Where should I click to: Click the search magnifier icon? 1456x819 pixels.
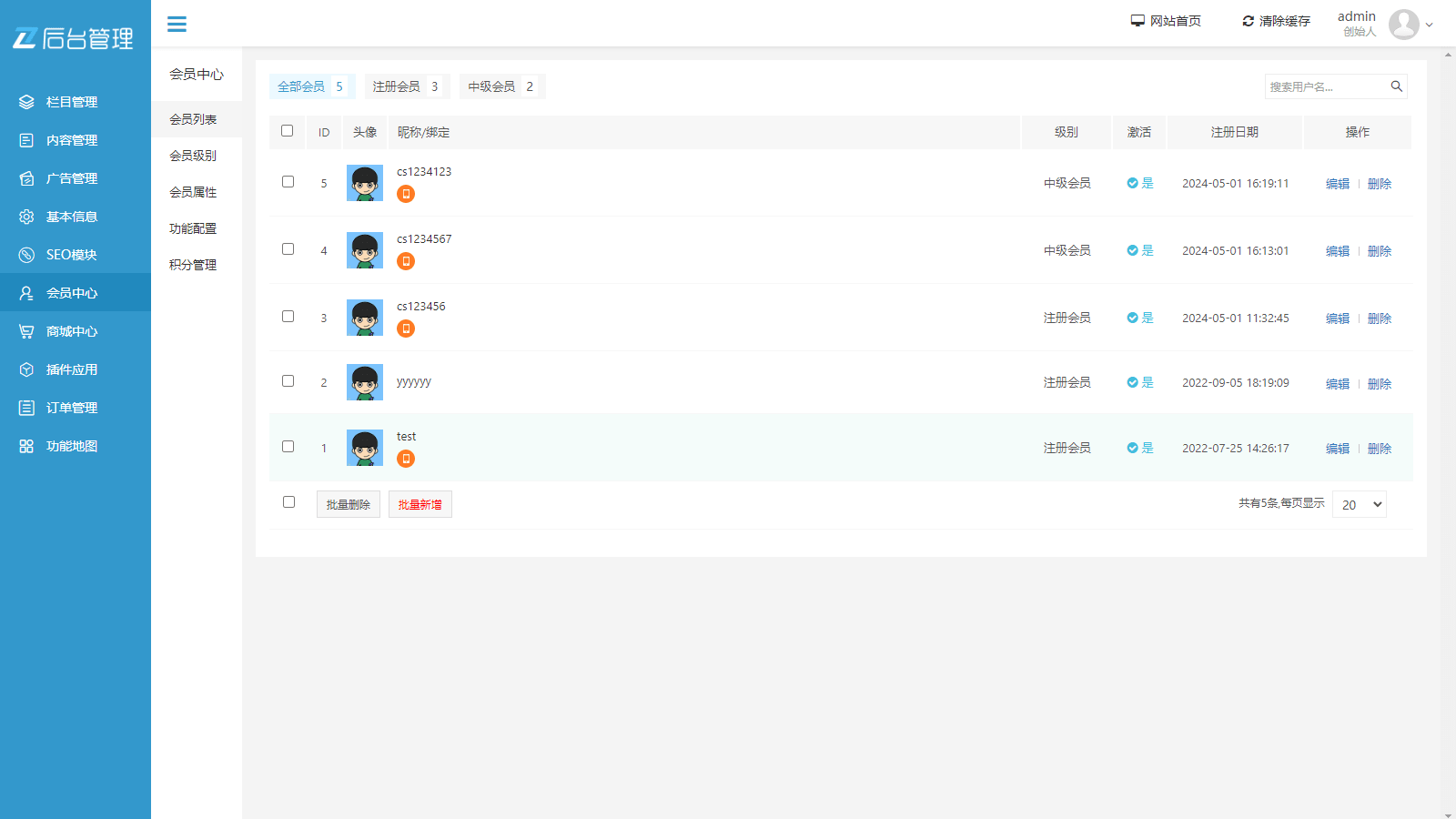tap(1396, 86)
